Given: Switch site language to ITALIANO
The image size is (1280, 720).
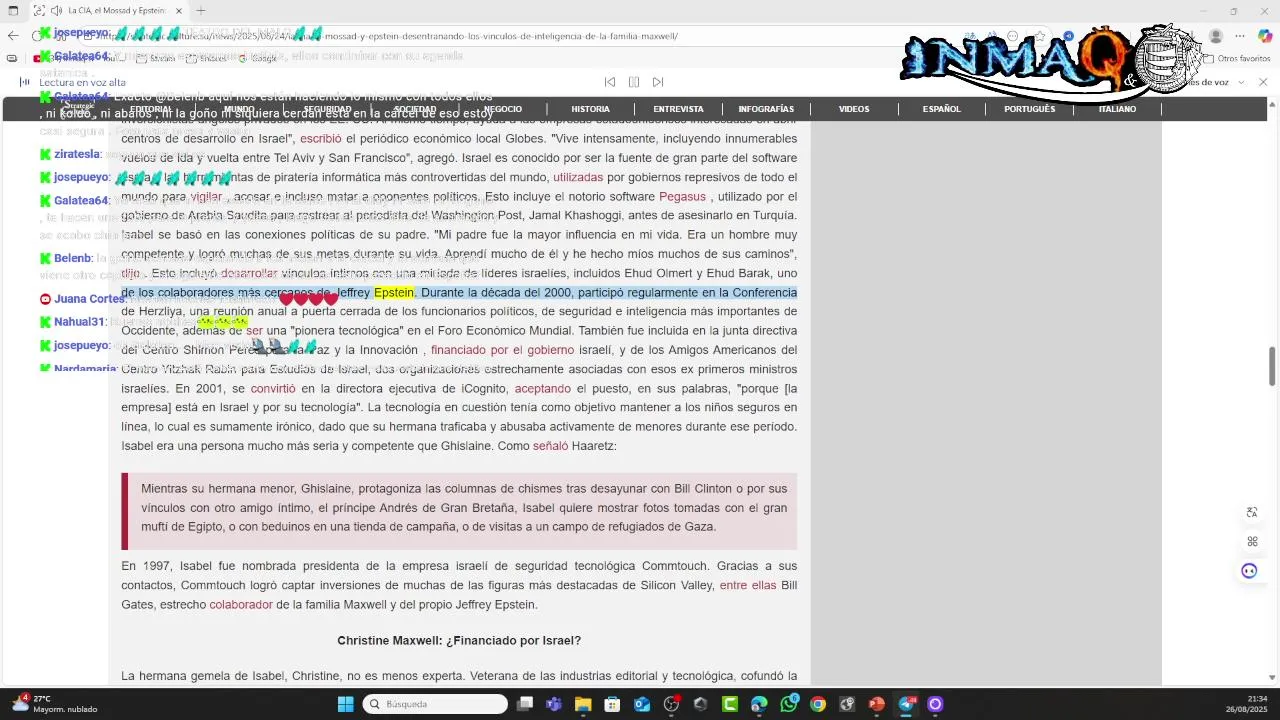Looking at the screenshot, I should coord(1117,109).
